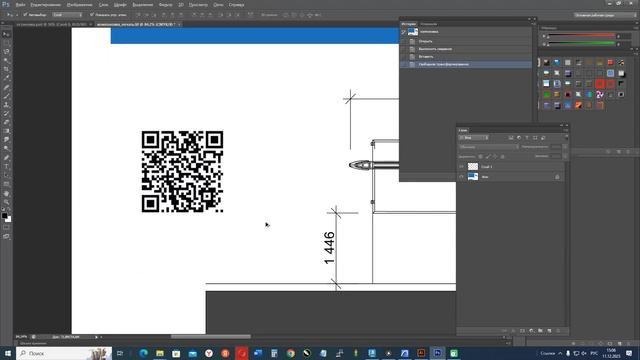Add a layer mask in Layers panel

pyautogui.click(x=522, y=331)
